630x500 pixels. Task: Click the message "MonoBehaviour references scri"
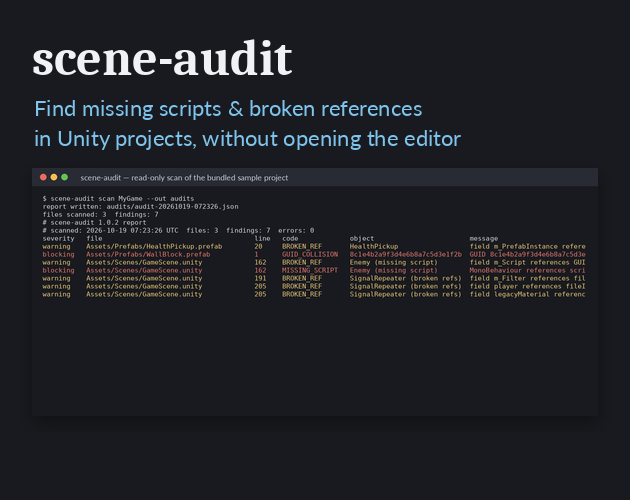point(528,270)
